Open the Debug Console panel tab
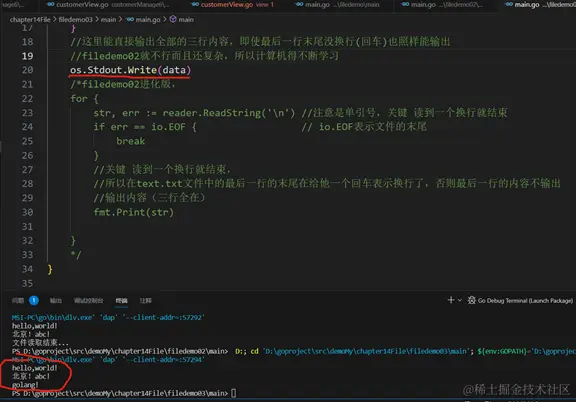This screenshot has width=576, height=402. pos(89,301)
